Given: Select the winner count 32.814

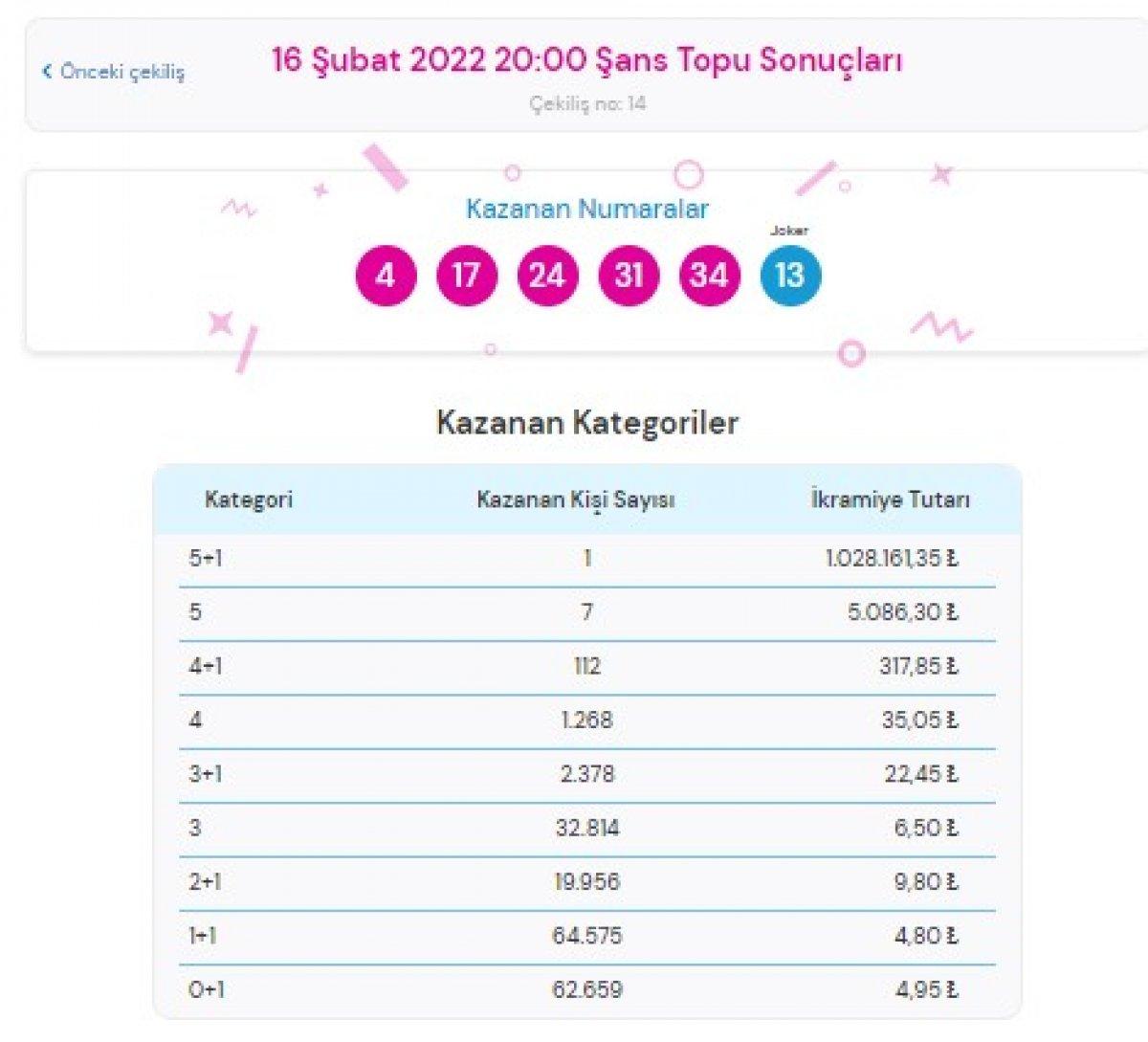Looking at the screenshot, I should [585, 827].
